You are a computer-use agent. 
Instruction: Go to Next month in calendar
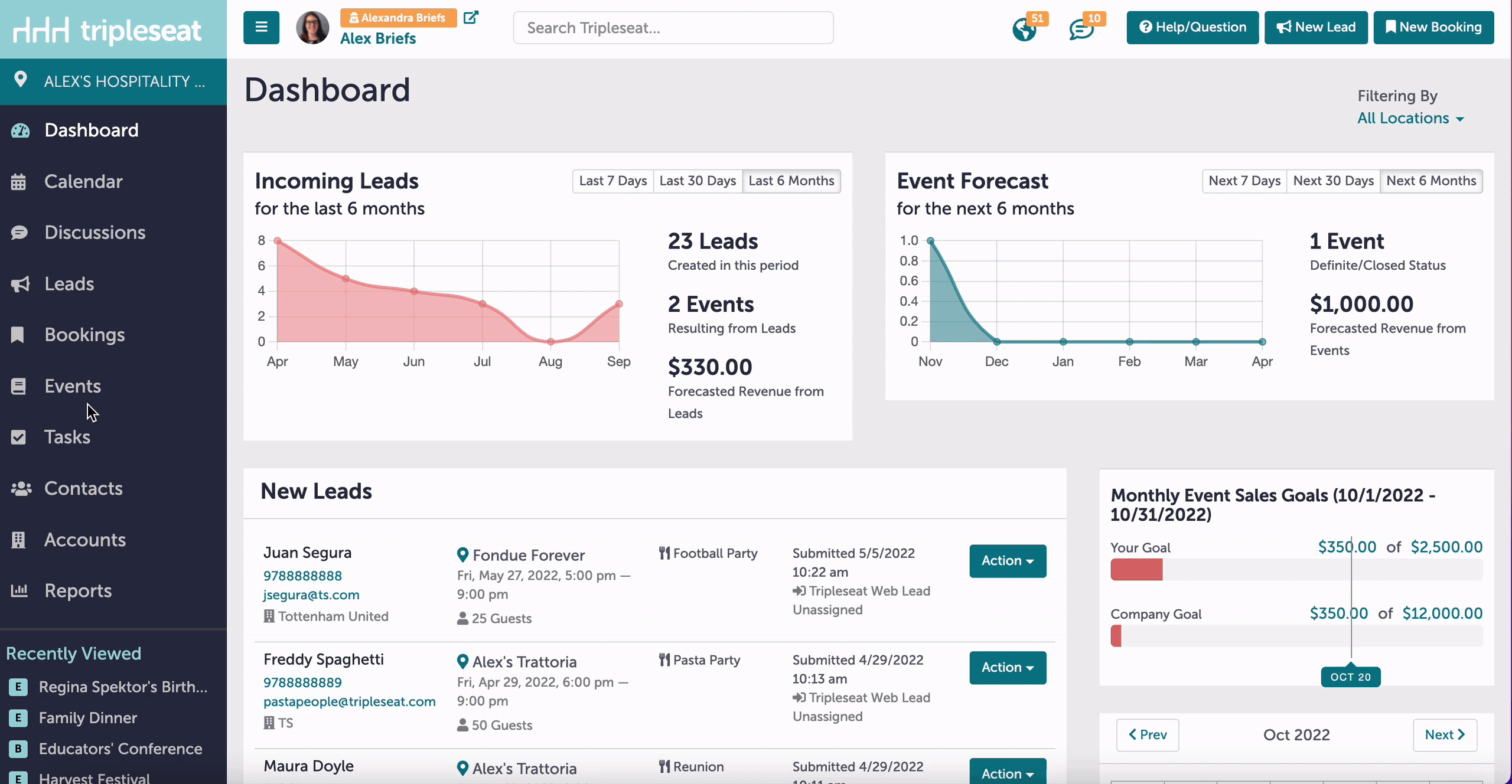(1445, 735)
